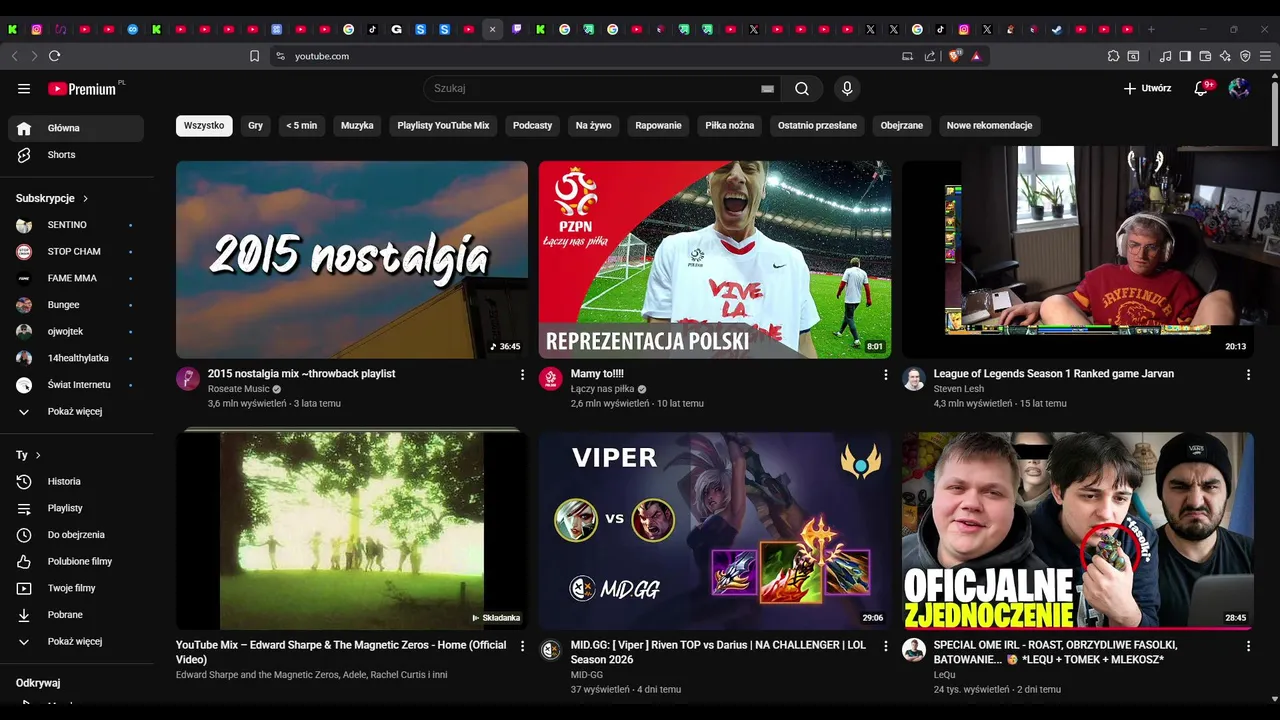Screen dimensions: 1280x720
Task: Click the Utwórz create button
Action: [1147, 89]
